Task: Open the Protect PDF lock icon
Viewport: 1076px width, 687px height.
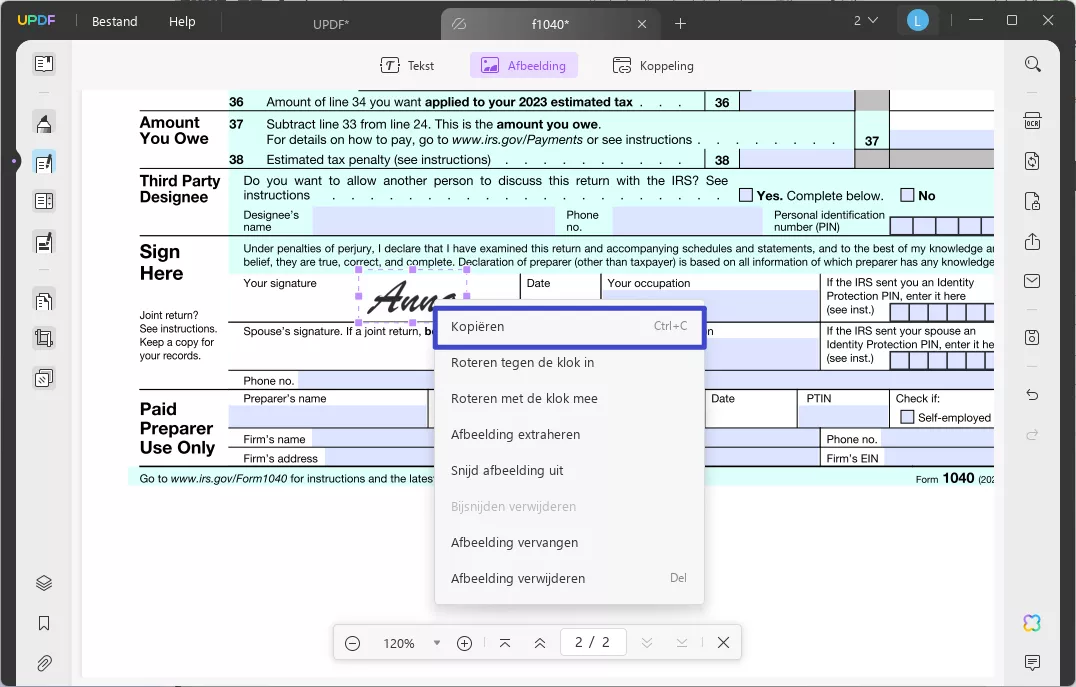Action: [1032, 201]
